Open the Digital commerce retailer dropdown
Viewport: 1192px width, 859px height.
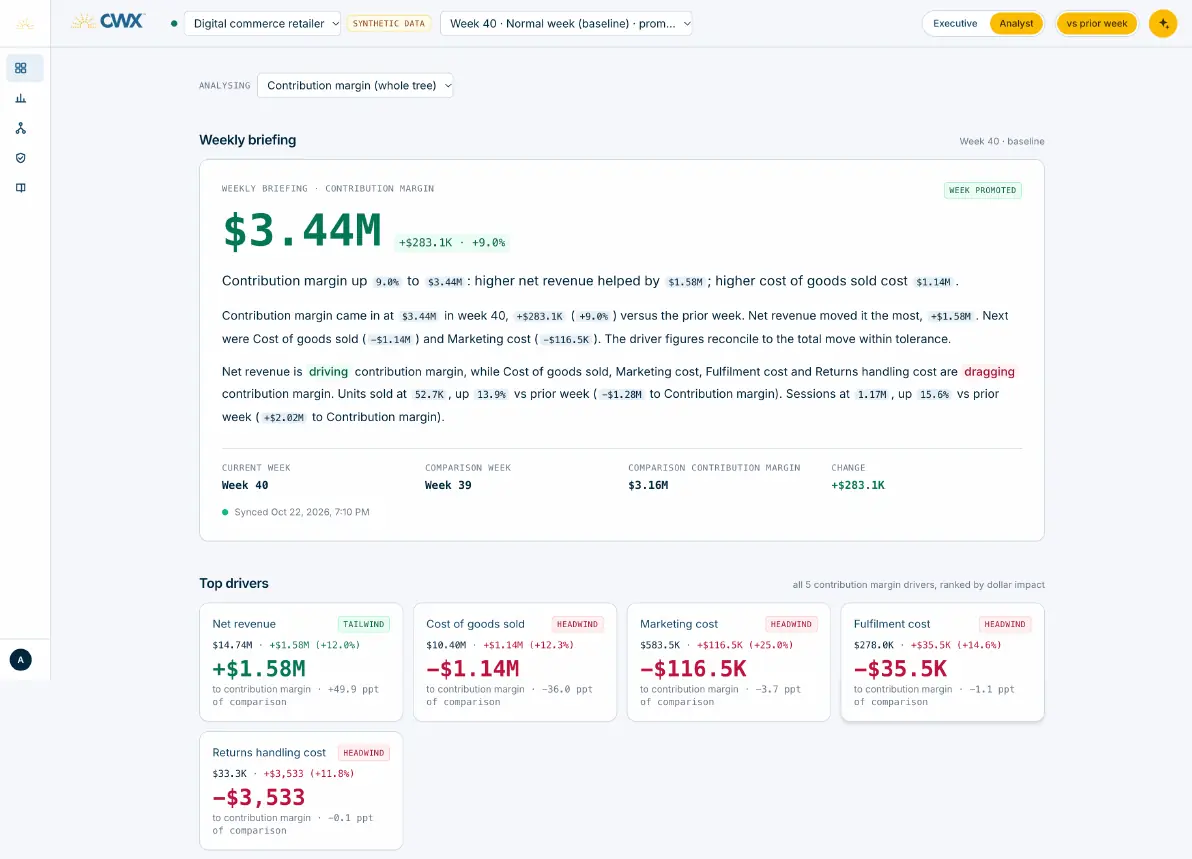coord(262,24)
